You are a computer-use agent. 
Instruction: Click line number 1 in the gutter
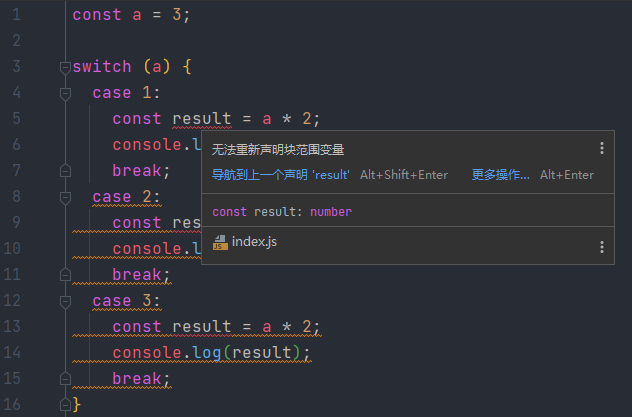pos(16,15)
